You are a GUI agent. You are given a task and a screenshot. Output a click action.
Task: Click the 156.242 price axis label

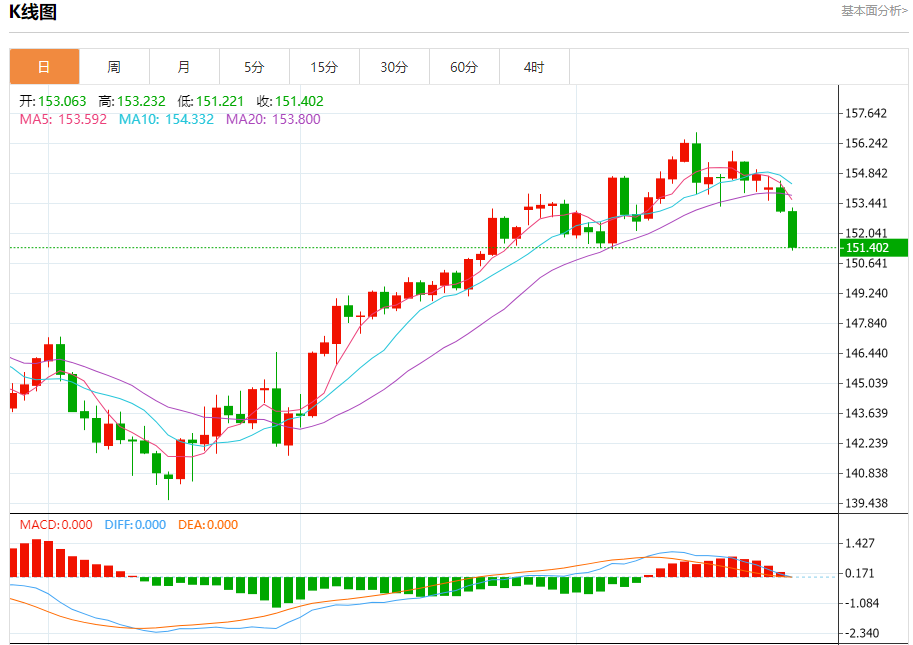pos(866,143)
